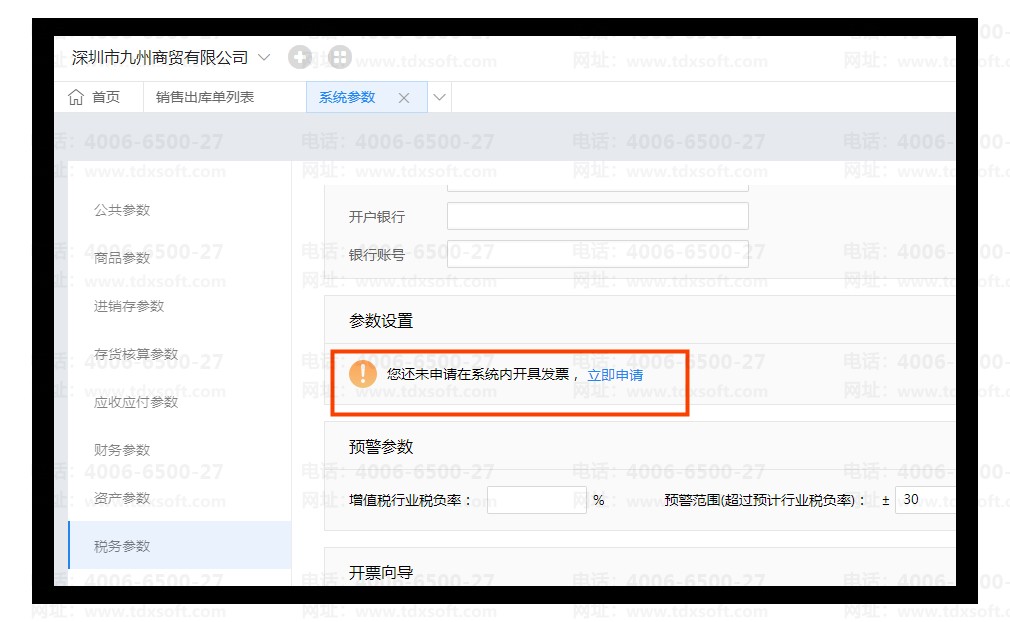Go to 进销存参数 settings

coord(129,306)
